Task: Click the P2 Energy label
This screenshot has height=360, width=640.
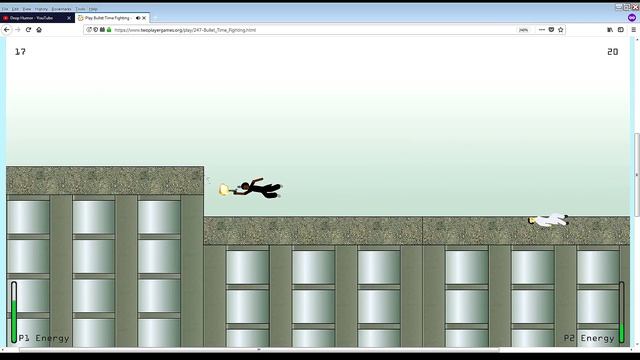Action: [589, 338]
